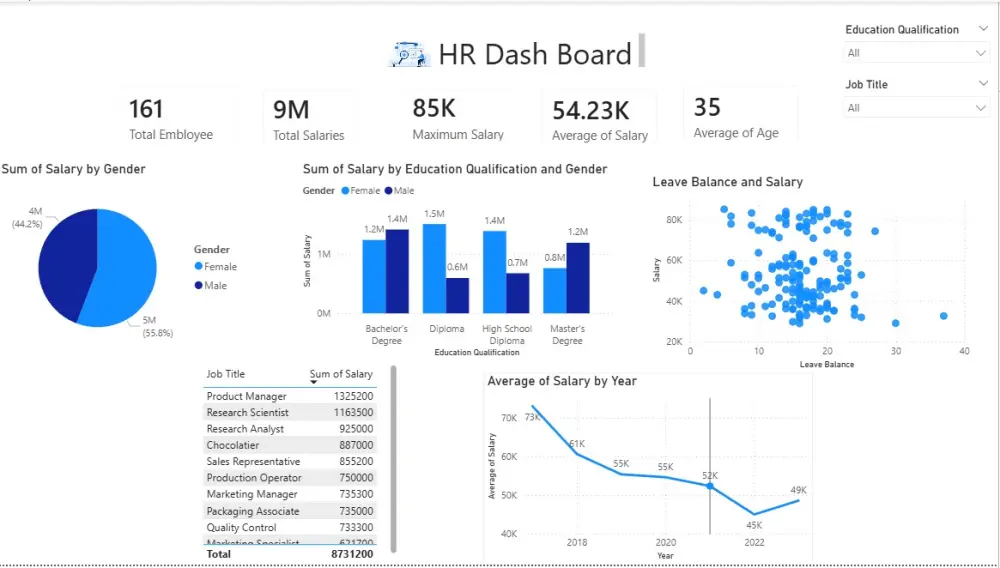Sort table by the Job Title column header
1000x568 pixels.
tap(225, 374)
